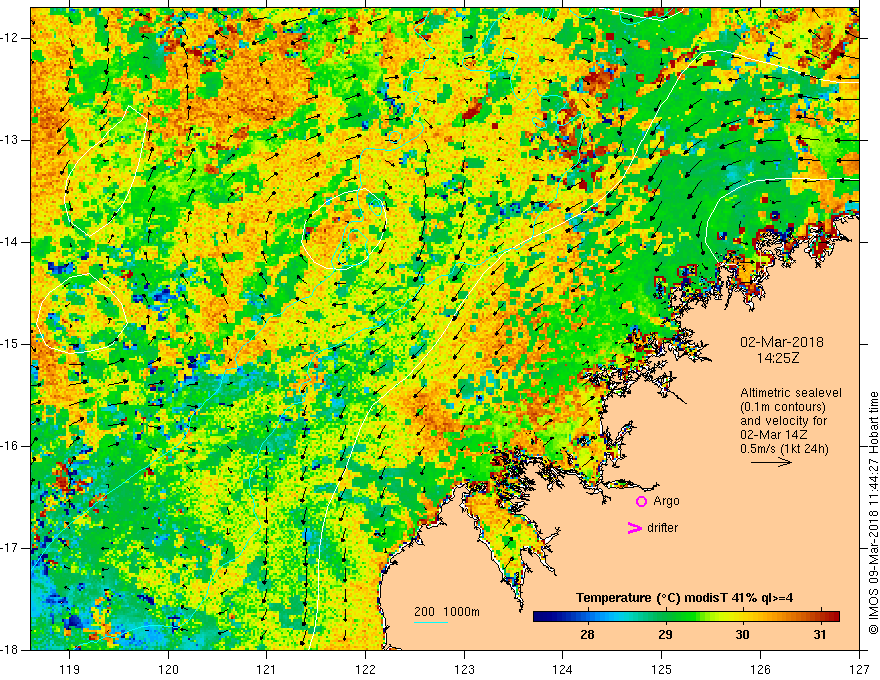This screenshot has height=680, width=880.
Task: Click the 31 colorbar tick label
Action: (820, 635)
